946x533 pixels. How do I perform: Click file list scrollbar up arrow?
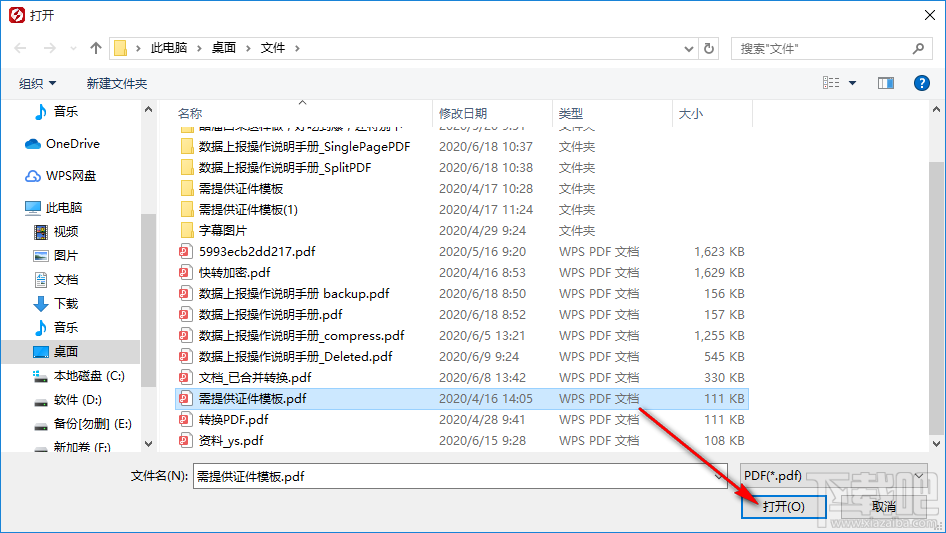936,110
